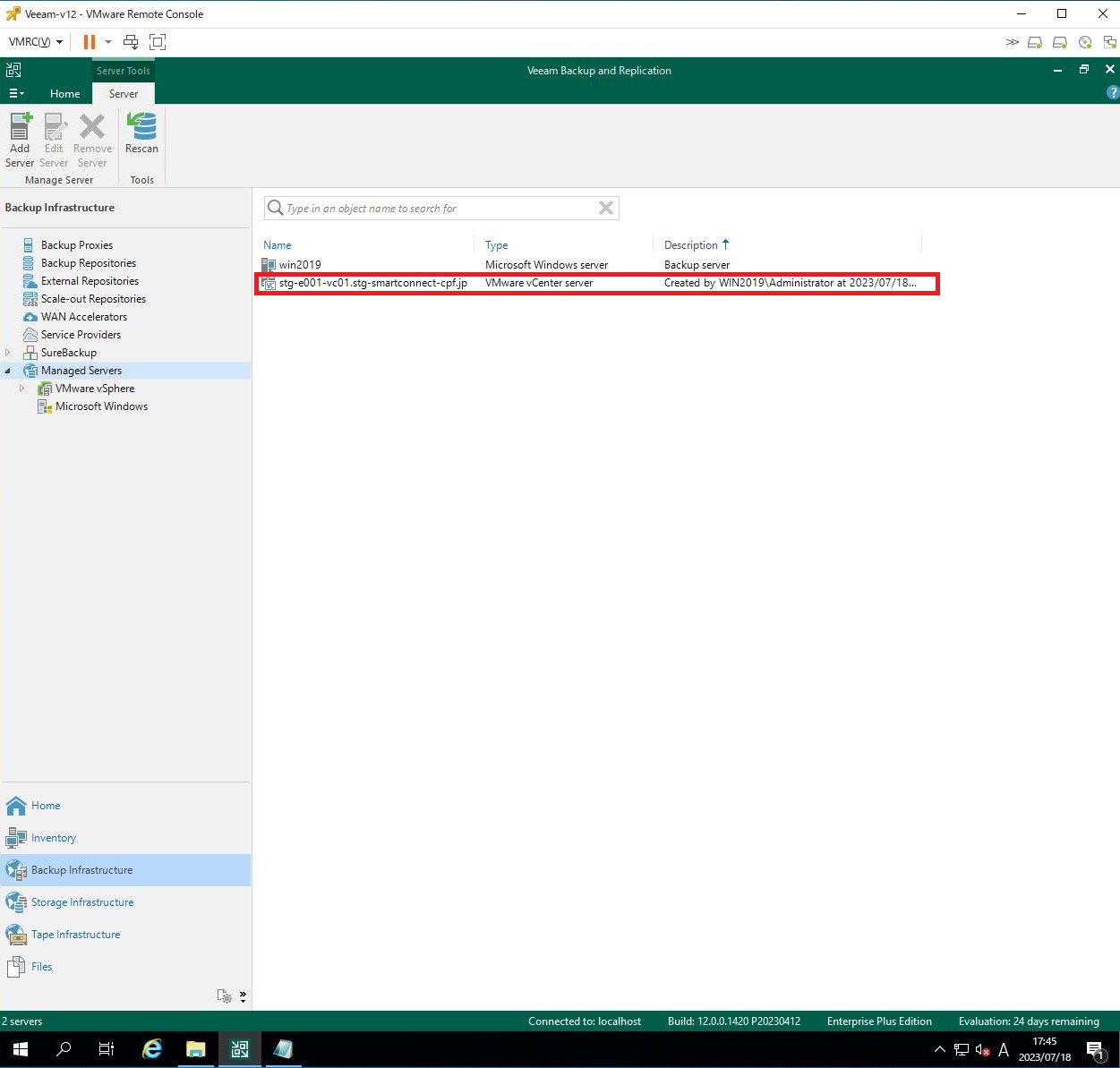The width and height of the screenshot is (1120, 1068).
Task: Open navigation pane options gear icon
Action: coord(225,996)
